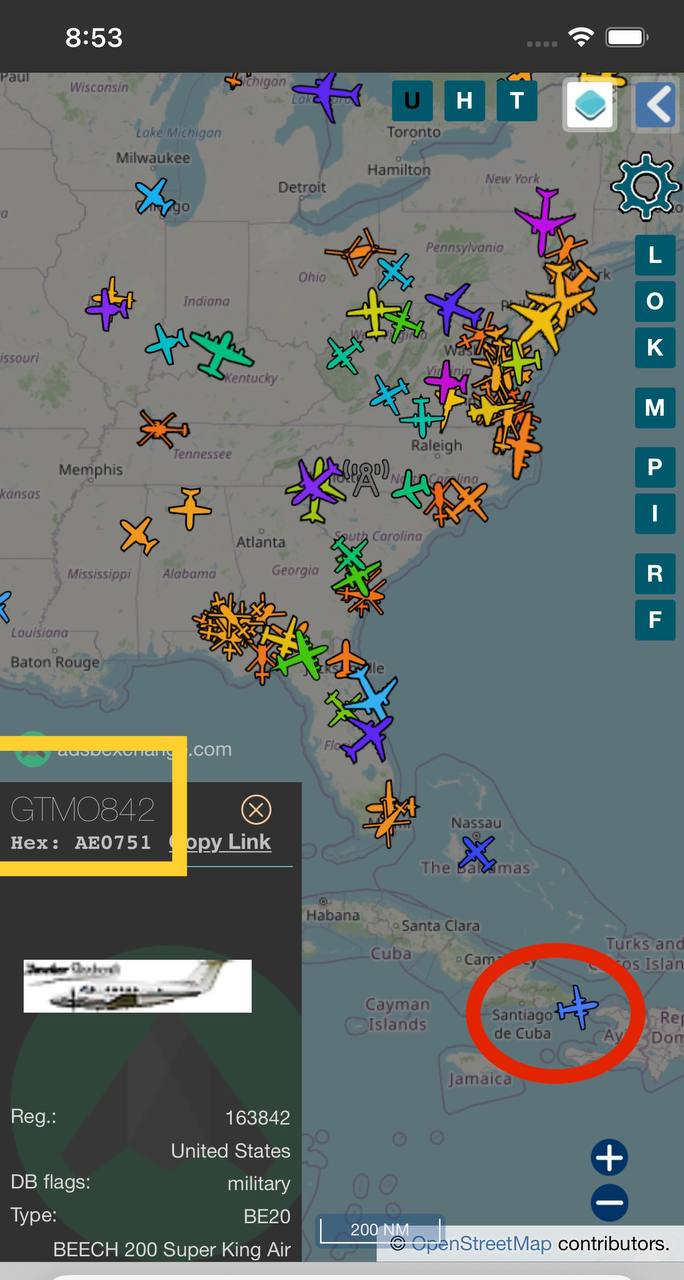Screen dimensions: 684x1280
Task: Select the blue aircraft near Santiago de Cuba
Action: pyautogui.click(x=577, y=1006)
